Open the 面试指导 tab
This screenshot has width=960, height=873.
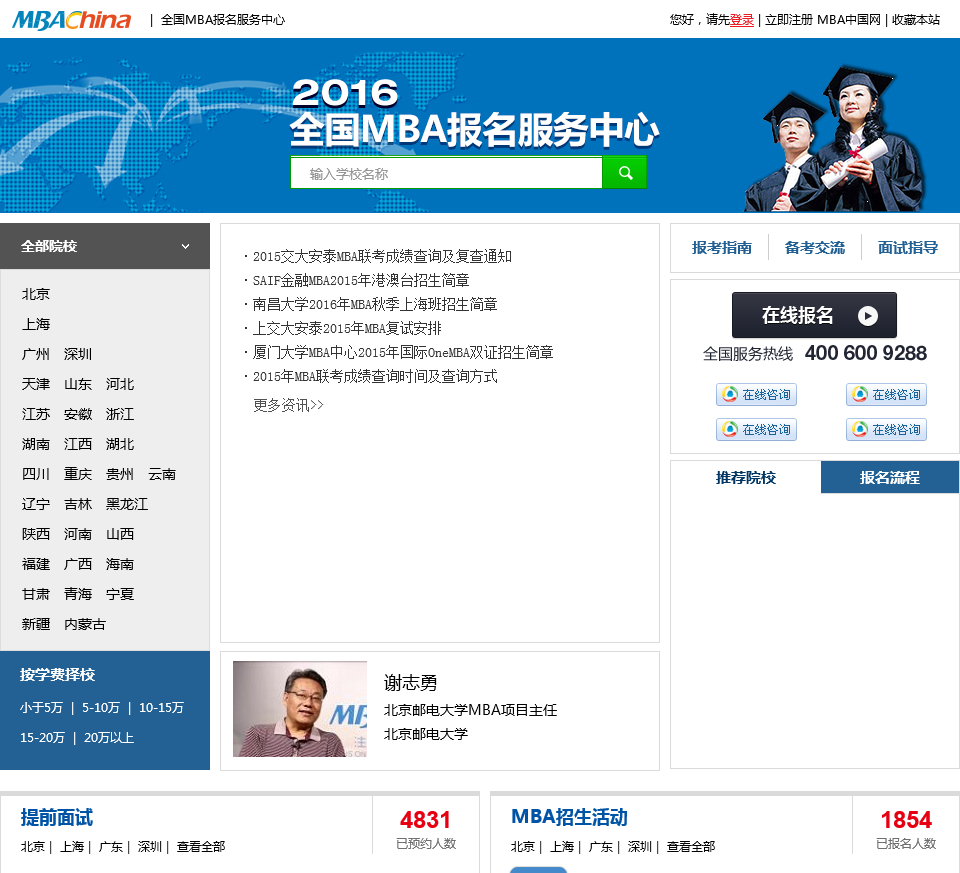tap(907, 247)
